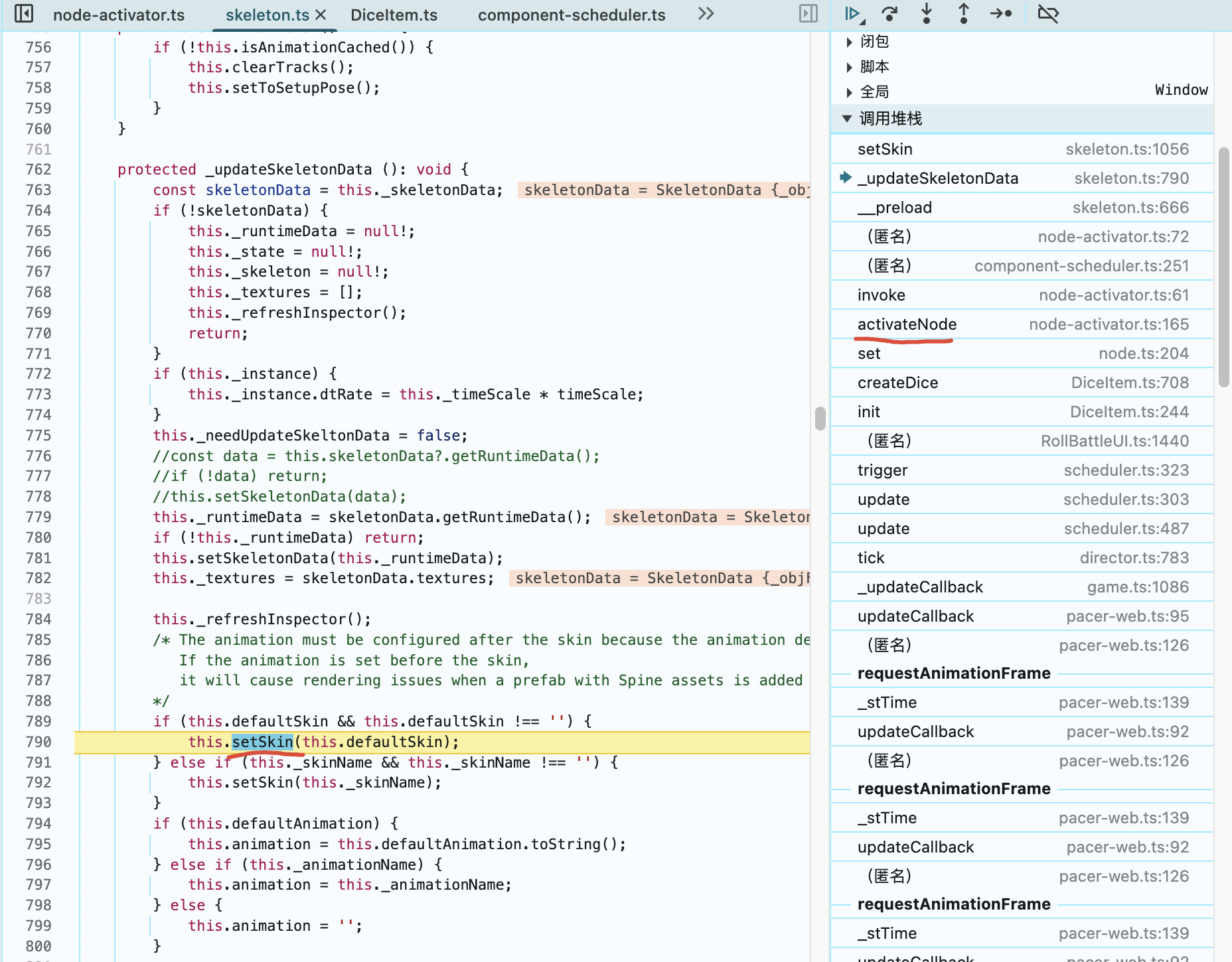Screen dimensions: 1232x962
Task: Toggle the debugger sidebar panel icon
Action: pyautogui.click(x=809, y=13)
